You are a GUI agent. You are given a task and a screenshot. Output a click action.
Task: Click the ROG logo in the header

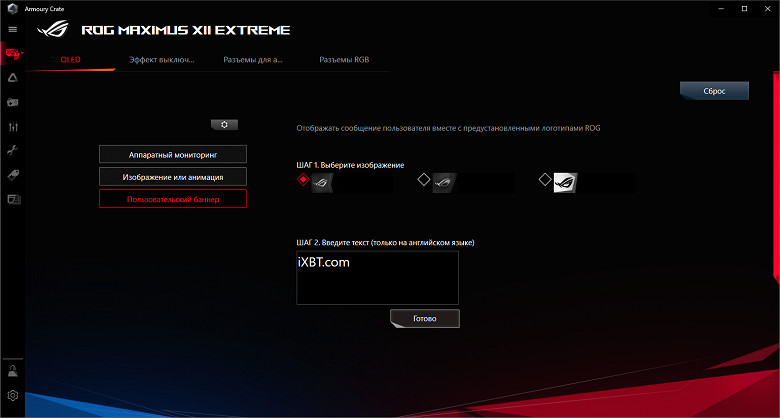click(54, 29)
